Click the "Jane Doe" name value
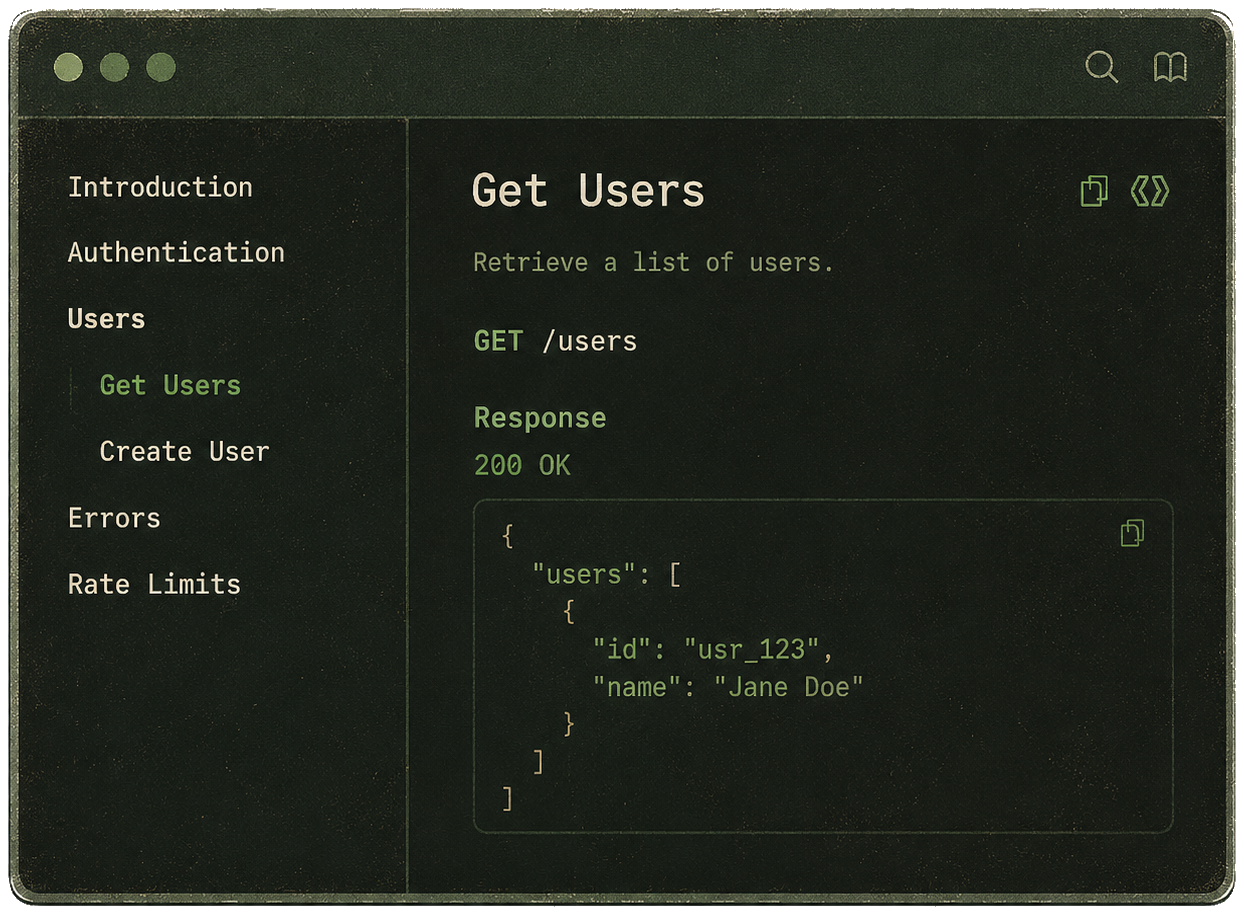Screen dimensions: 1244x915 click(789, 687)
